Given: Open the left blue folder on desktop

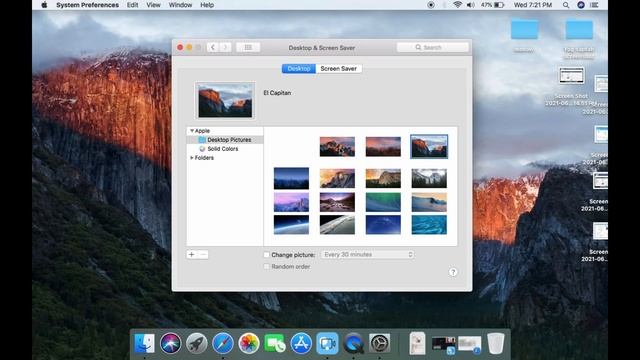Looking at the screenshot, I should coord(524,29).
